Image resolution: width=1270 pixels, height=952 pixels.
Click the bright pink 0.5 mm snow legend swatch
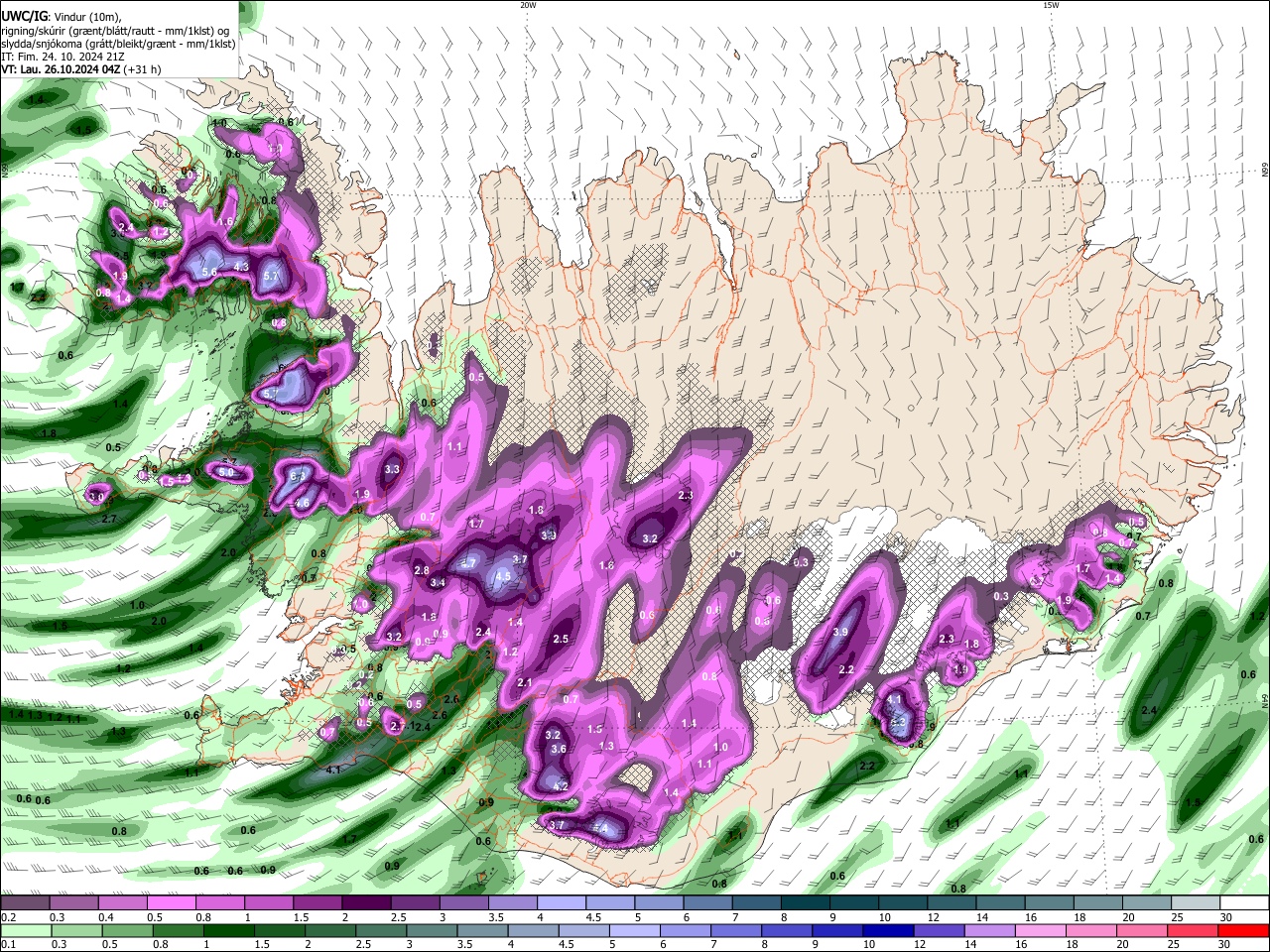(171, 903)
